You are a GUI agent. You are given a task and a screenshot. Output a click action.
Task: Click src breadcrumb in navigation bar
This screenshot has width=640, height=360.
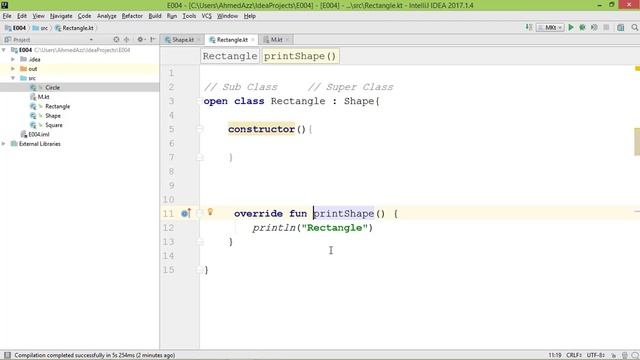[40, 28]
